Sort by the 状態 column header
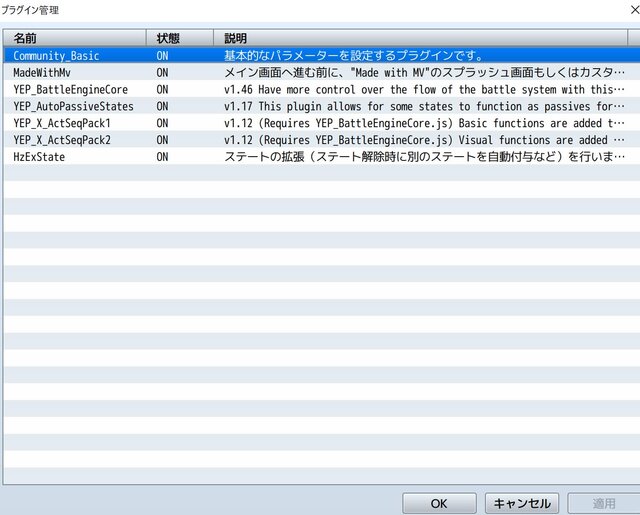 (180, 38)
